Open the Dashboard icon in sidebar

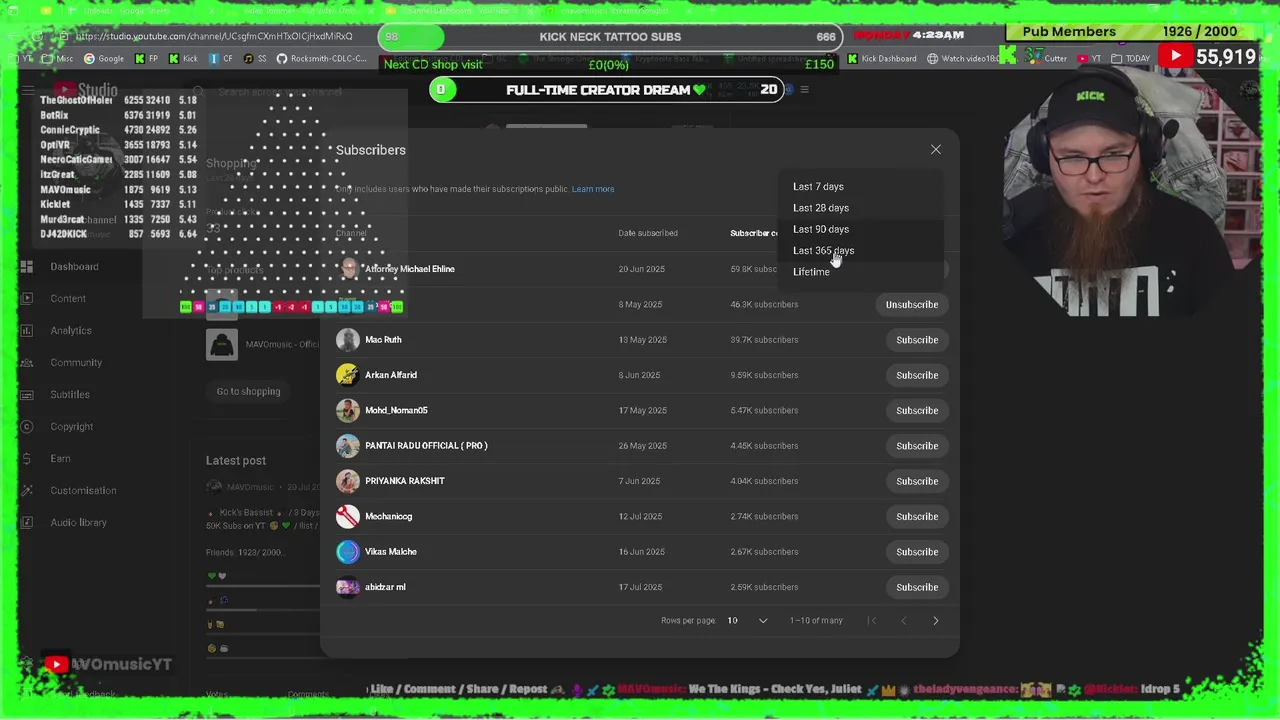pos(26,267)
